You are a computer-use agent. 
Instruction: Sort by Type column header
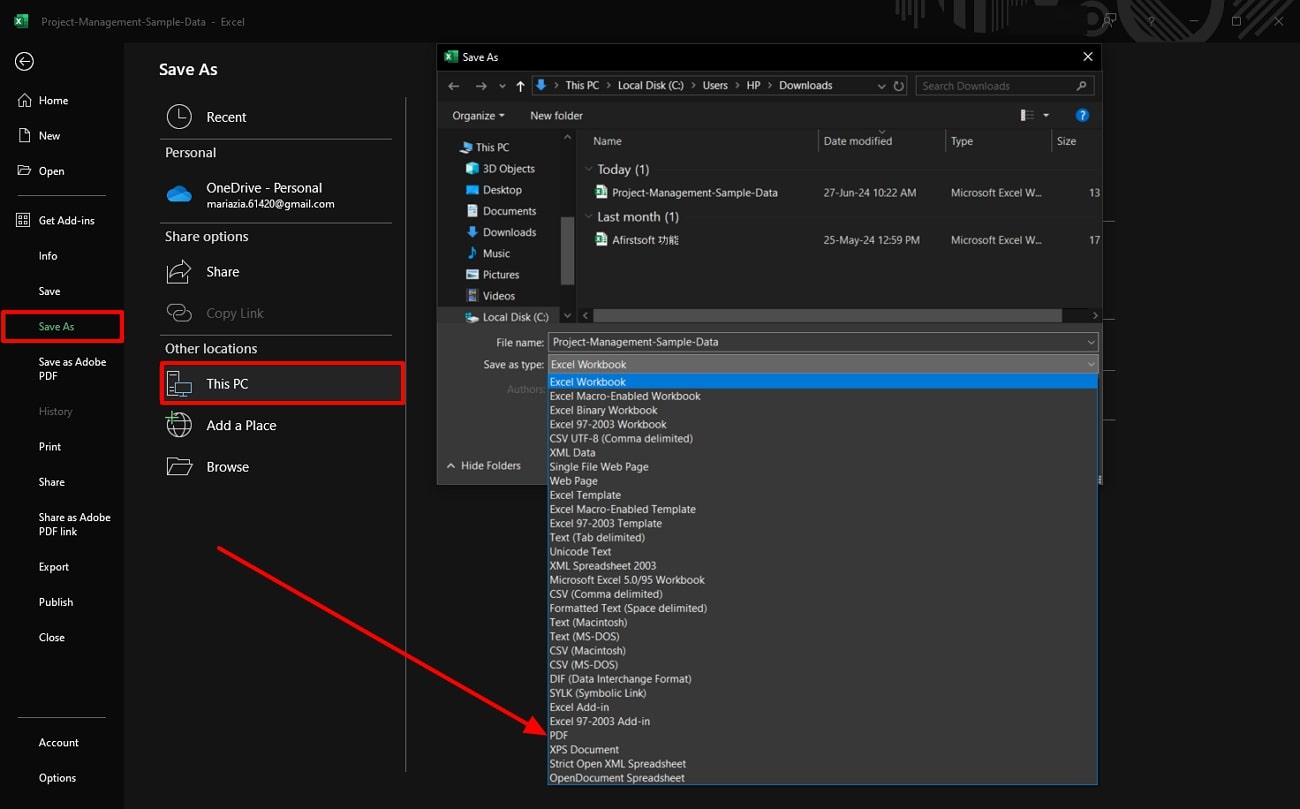coord(962,141)
